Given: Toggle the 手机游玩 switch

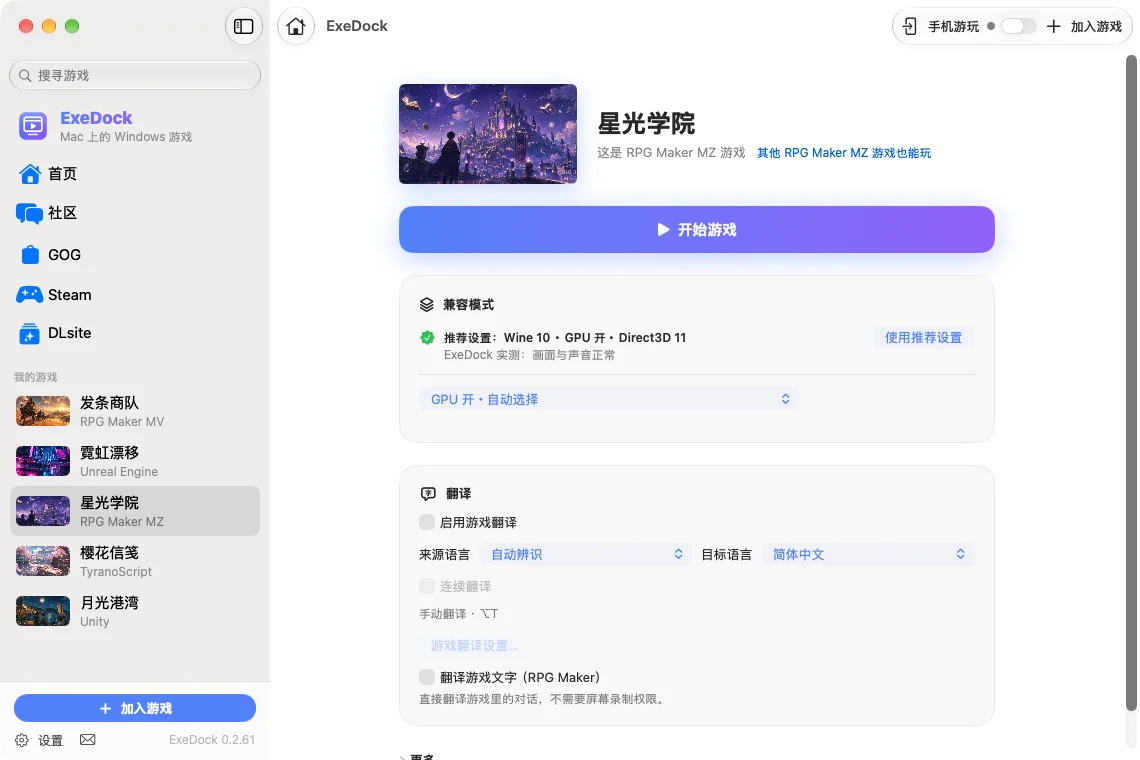Looking at the screenshot, I should pyautogui.click(x=1018, y=26).
